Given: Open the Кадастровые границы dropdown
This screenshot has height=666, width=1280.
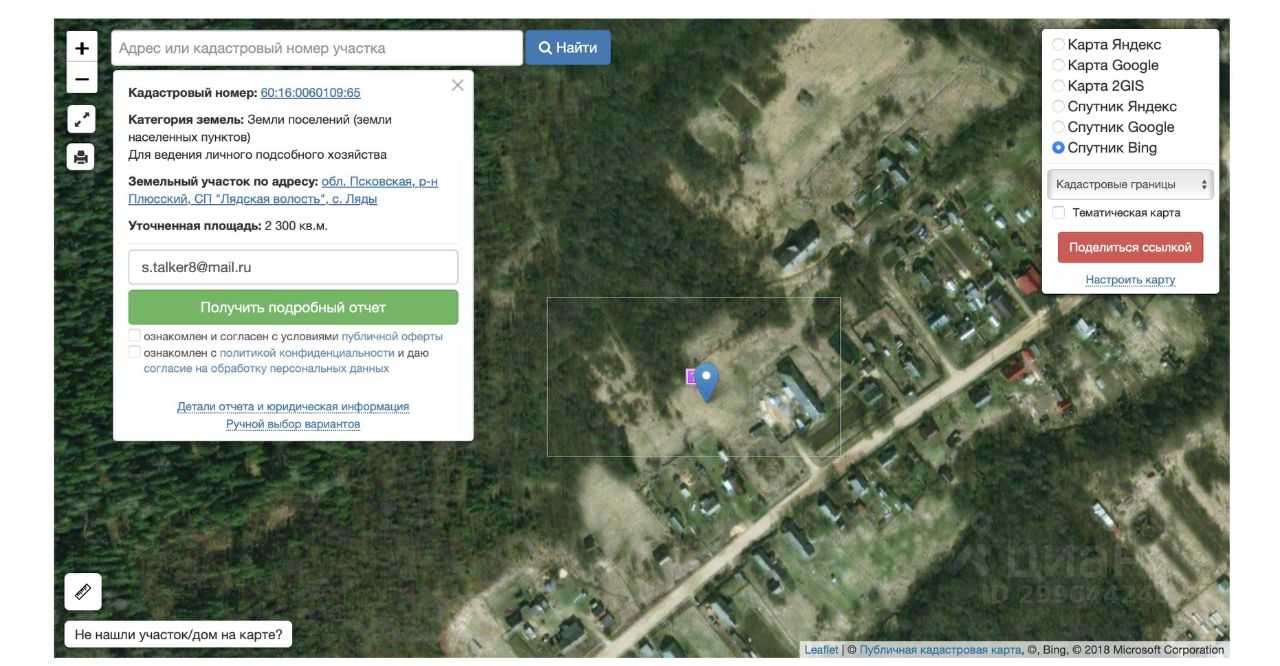Looking at the screenshot, I should coord(1130,184).
